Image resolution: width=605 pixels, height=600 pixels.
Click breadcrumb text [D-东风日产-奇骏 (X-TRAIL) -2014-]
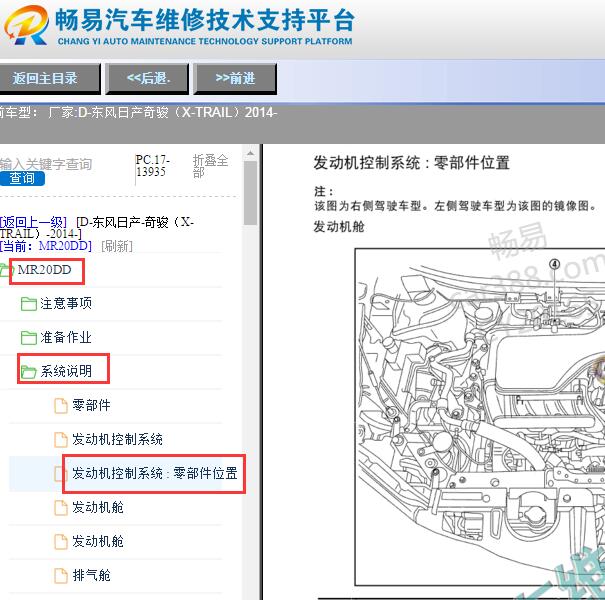pos(96,228)
